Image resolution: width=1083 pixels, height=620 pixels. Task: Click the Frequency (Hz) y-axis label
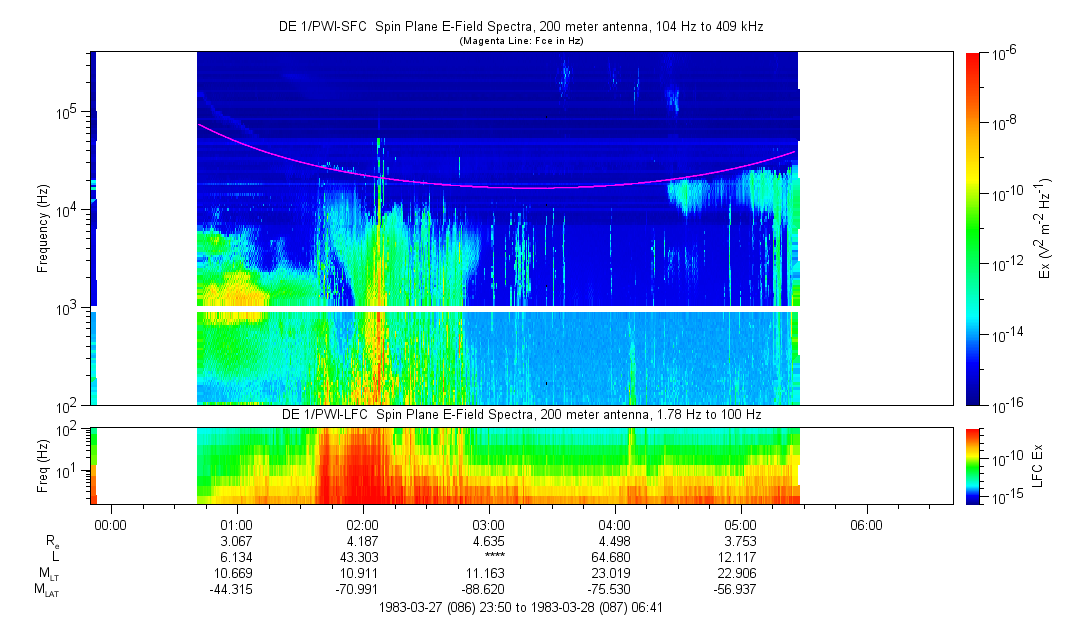point(43,229)
